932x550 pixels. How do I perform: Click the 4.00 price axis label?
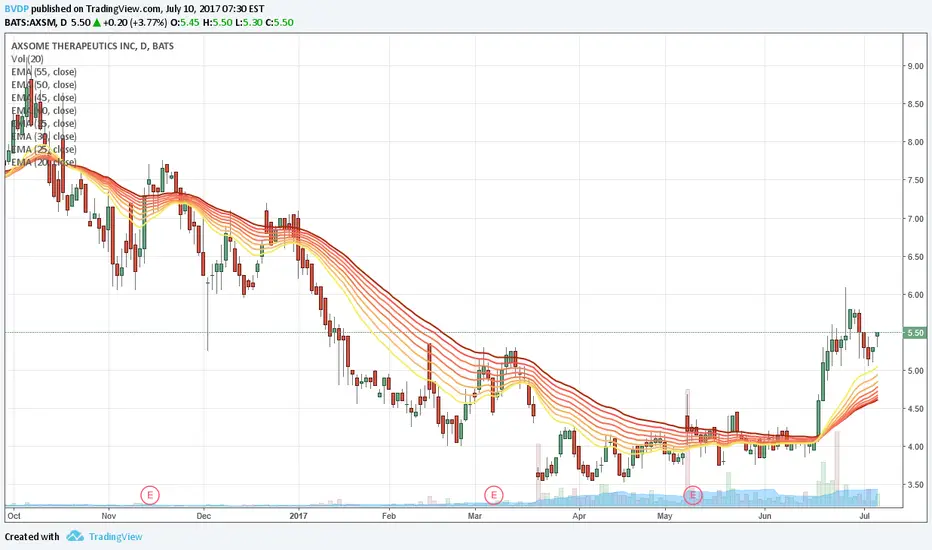[915, 447]
